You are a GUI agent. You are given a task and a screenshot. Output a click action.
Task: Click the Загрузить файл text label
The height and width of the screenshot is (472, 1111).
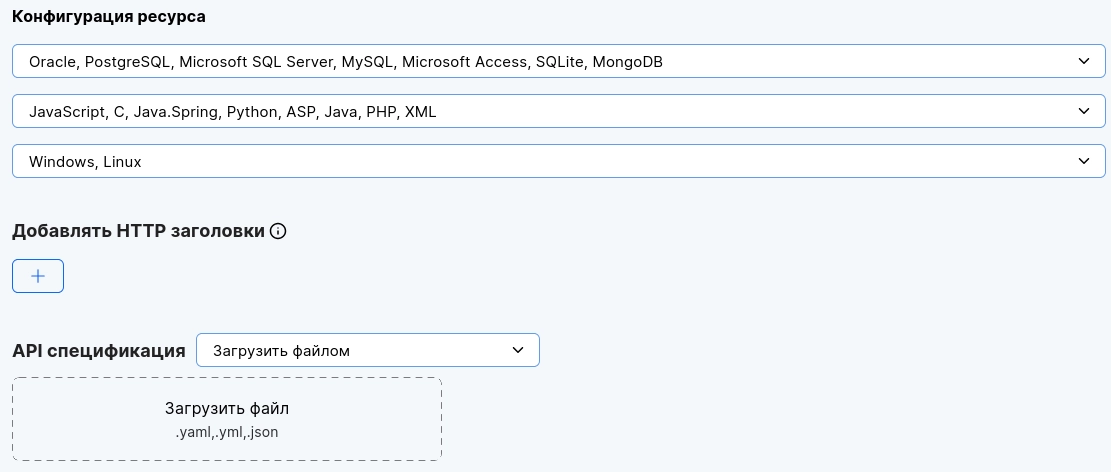click(x=227, y=409)
